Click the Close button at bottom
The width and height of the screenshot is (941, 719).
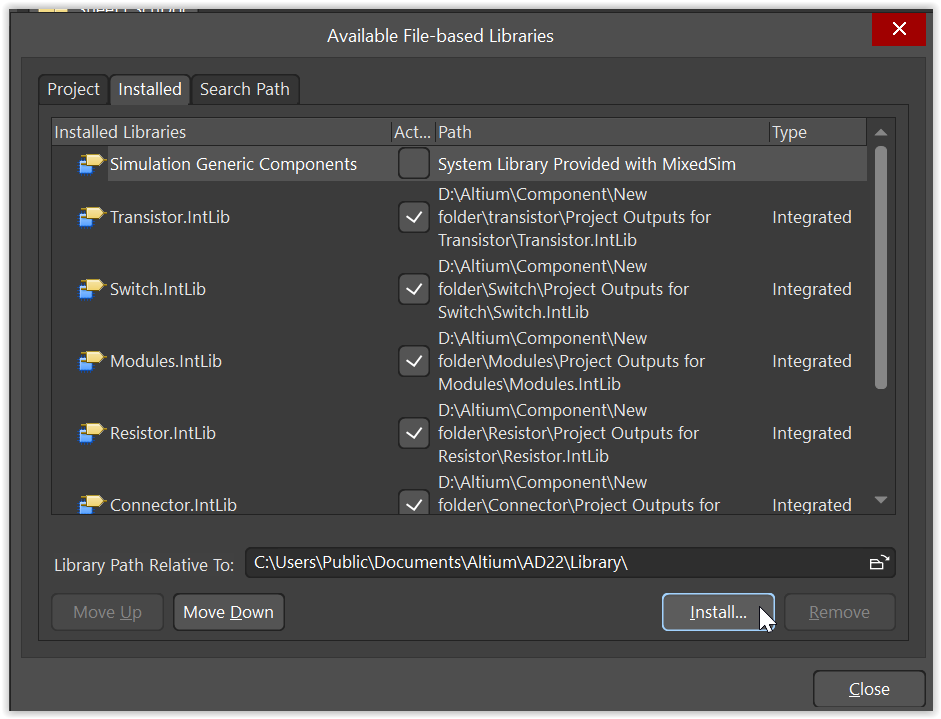tap(869, 689)
